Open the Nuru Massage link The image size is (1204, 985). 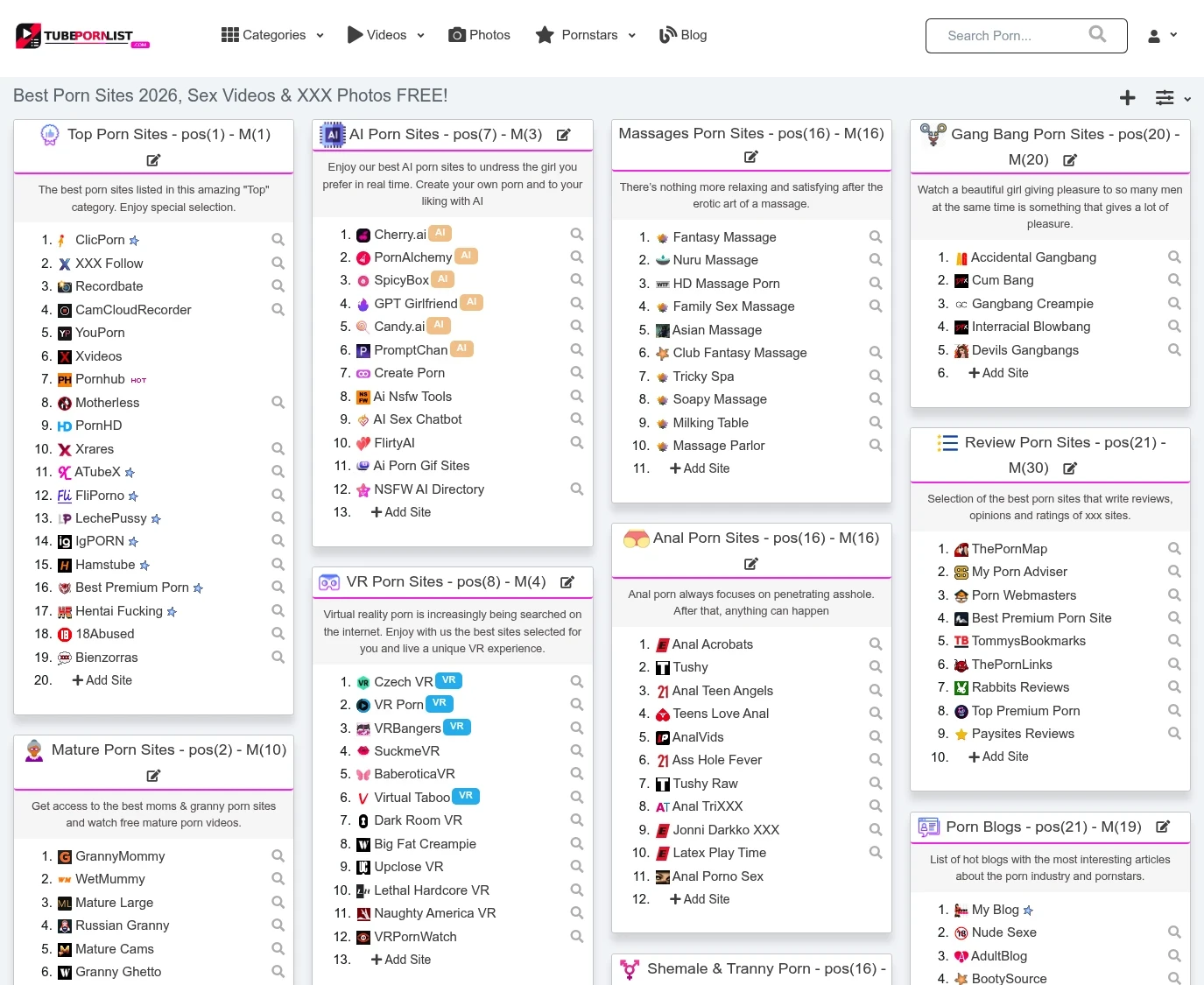(715, 260)
